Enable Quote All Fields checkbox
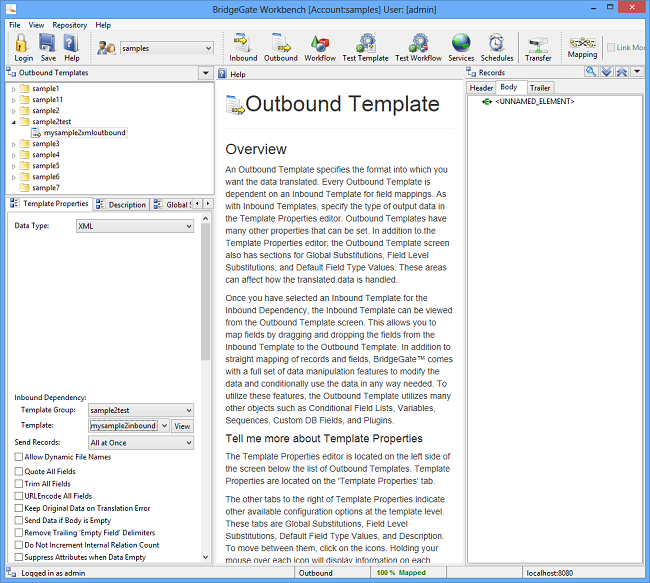The image size is (650, 583). click(x=19, y=471)
